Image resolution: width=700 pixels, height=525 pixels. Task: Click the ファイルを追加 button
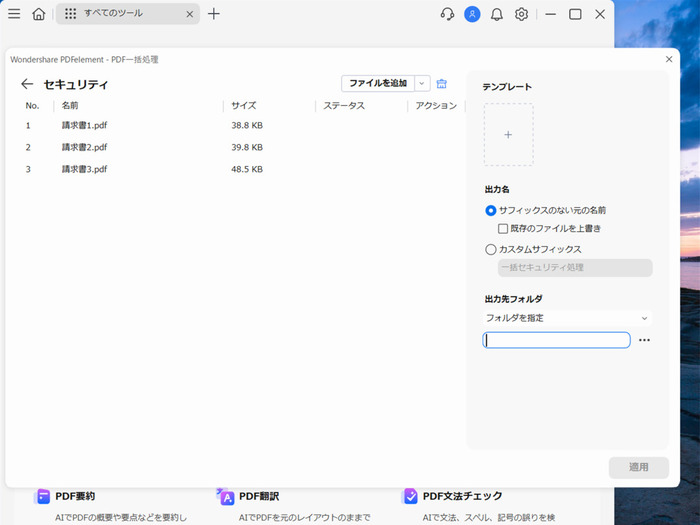pos(378,83)
